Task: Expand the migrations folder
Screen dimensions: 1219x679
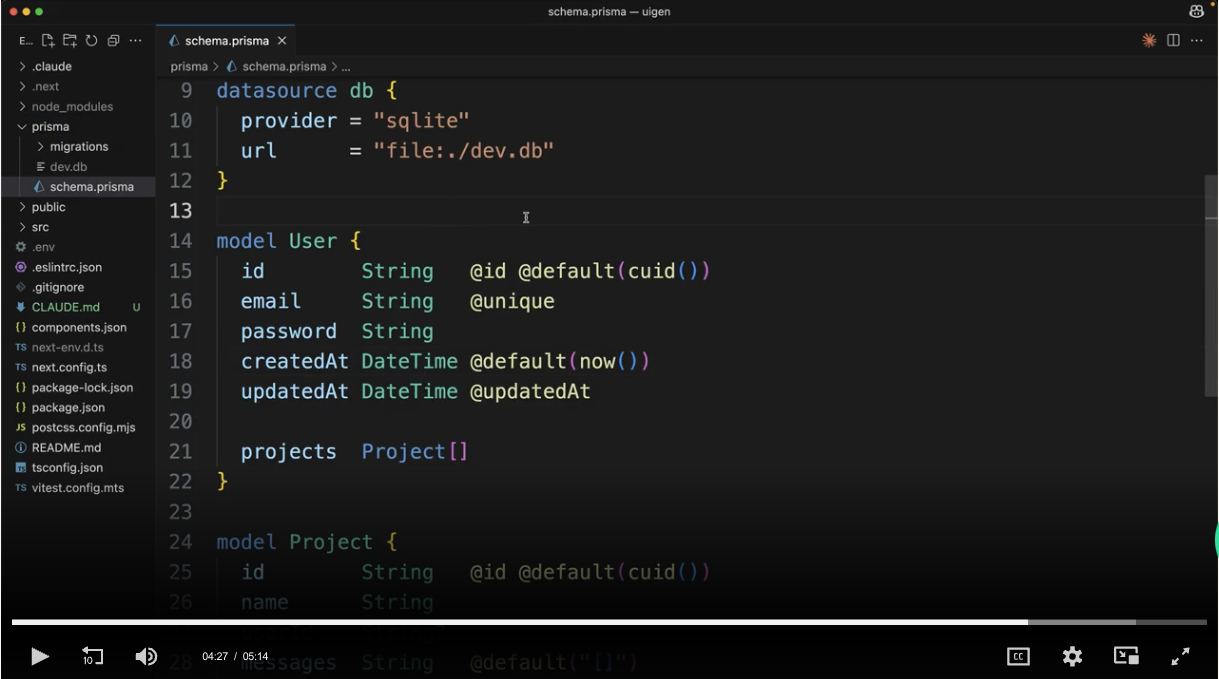Action: [78, 146]
